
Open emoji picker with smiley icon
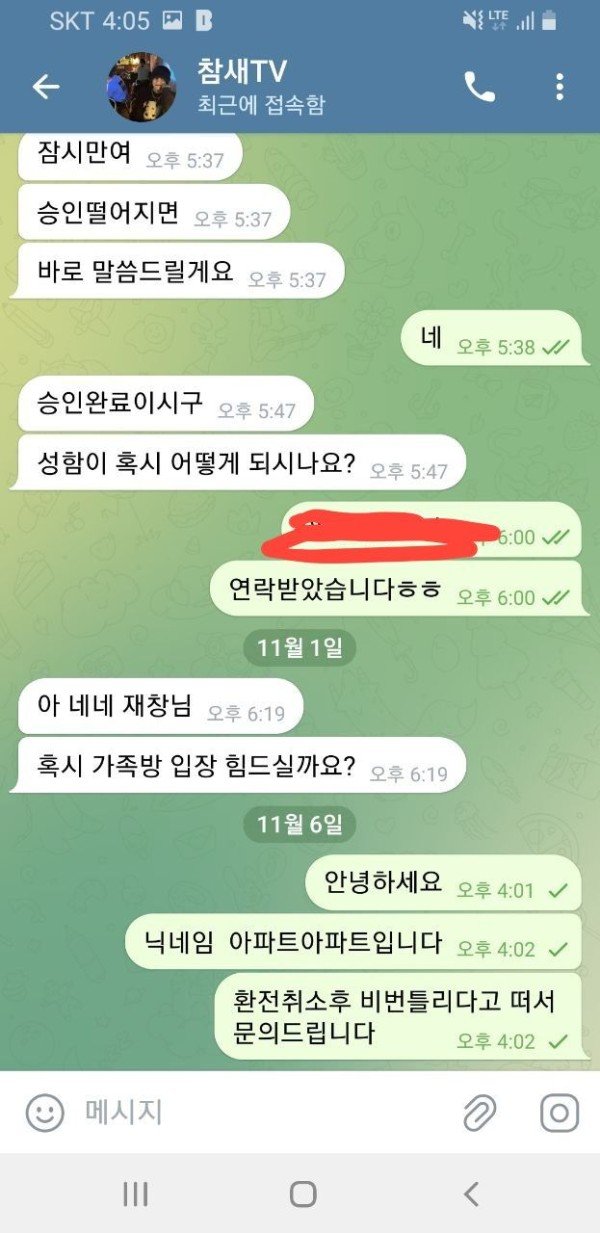(x=45, y=1112)
